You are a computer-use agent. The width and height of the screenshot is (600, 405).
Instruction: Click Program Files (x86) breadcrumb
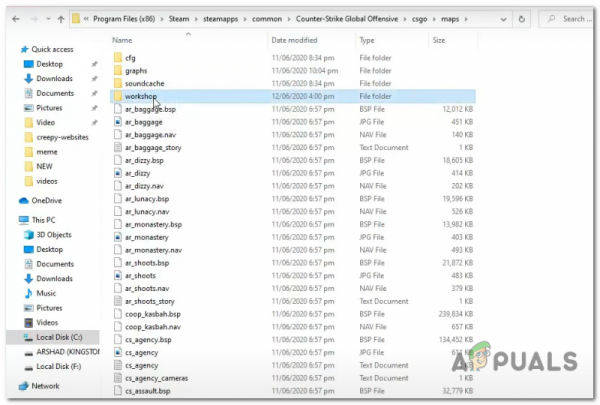124,19
